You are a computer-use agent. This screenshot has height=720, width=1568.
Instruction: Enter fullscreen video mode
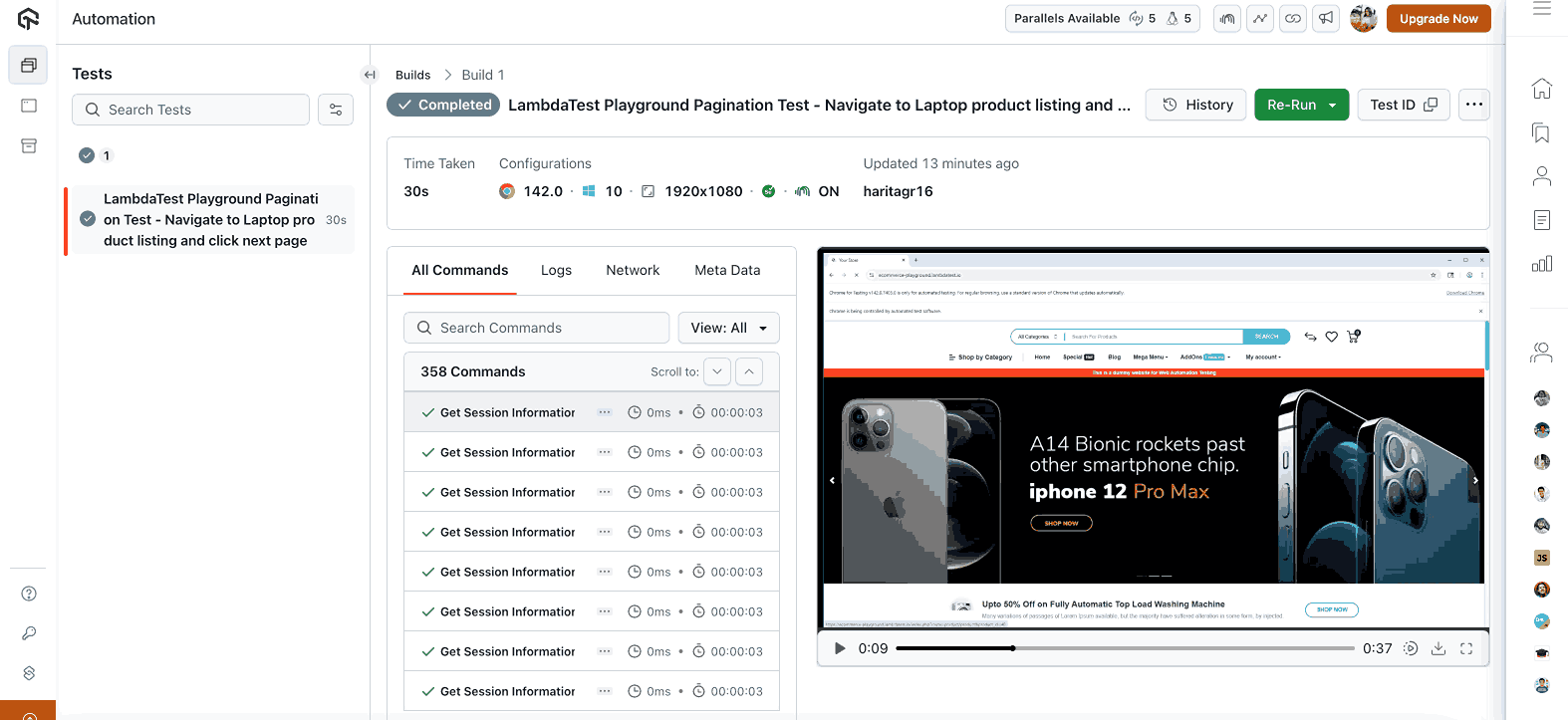1466,648
